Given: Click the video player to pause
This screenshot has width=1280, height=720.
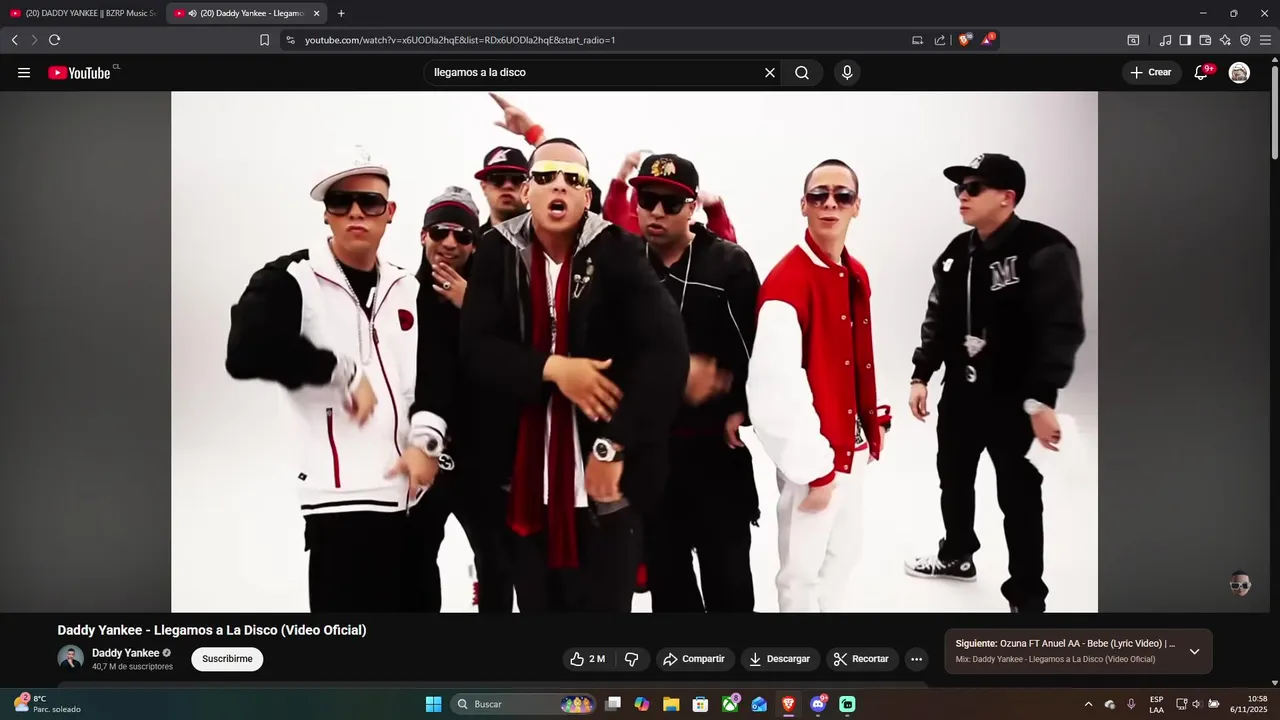Looking at the screenshot, I should point(634,352).
